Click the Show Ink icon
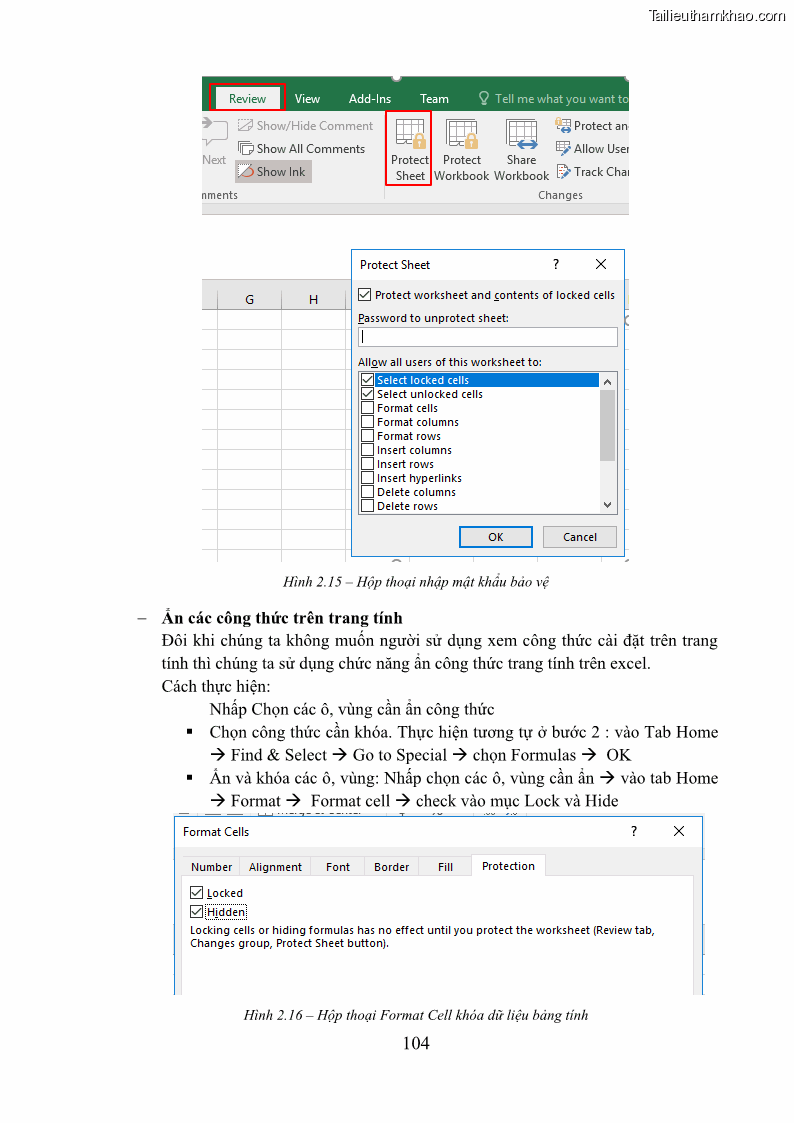Image resolution: width=794 pixels, height=1123 pixels. point(246,172)
